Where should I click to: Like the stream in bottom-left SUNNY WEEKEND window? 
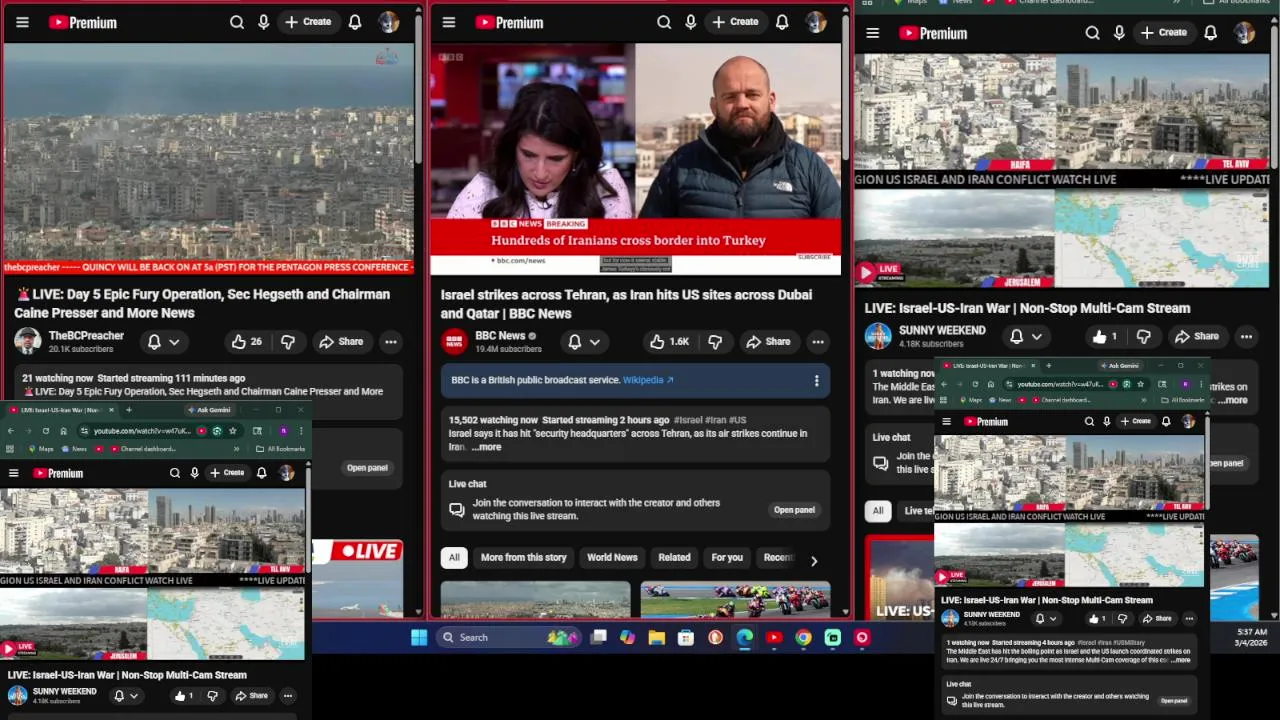(x=186, y=696)
